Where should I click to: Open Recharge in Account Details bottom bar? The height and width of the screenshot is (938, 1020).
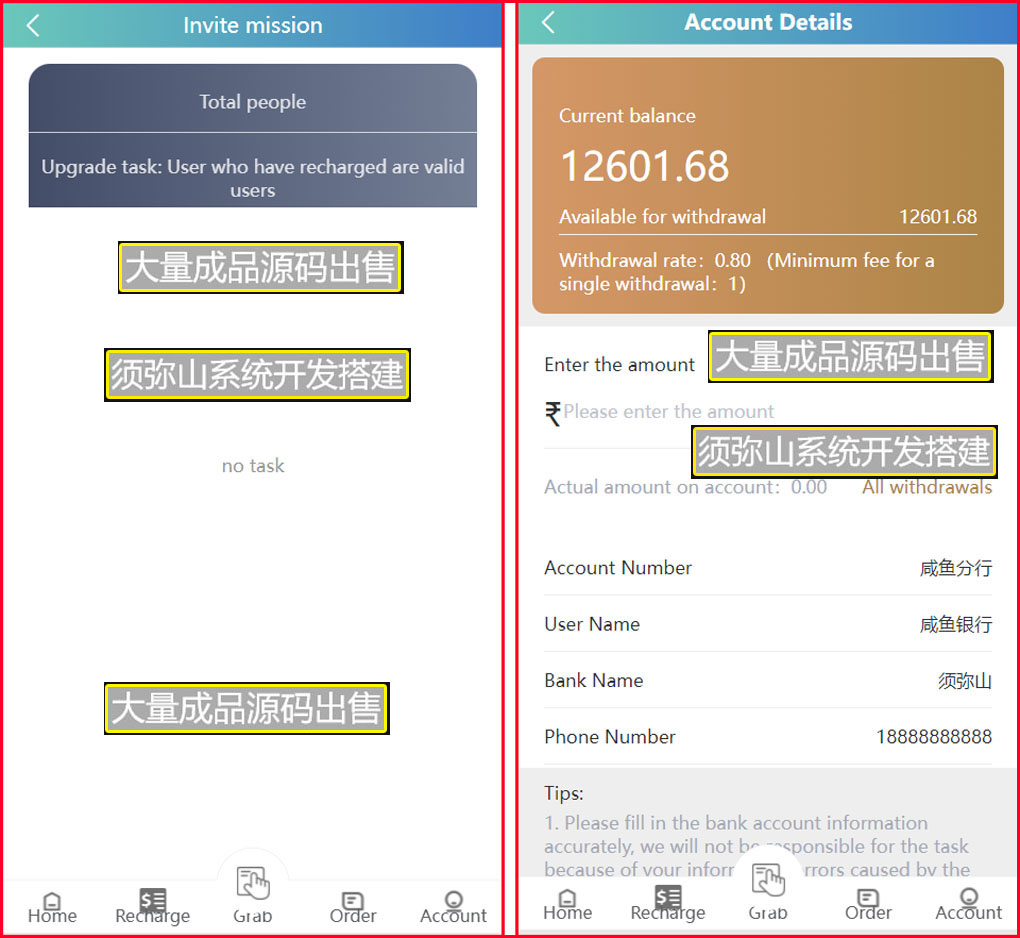667,904
